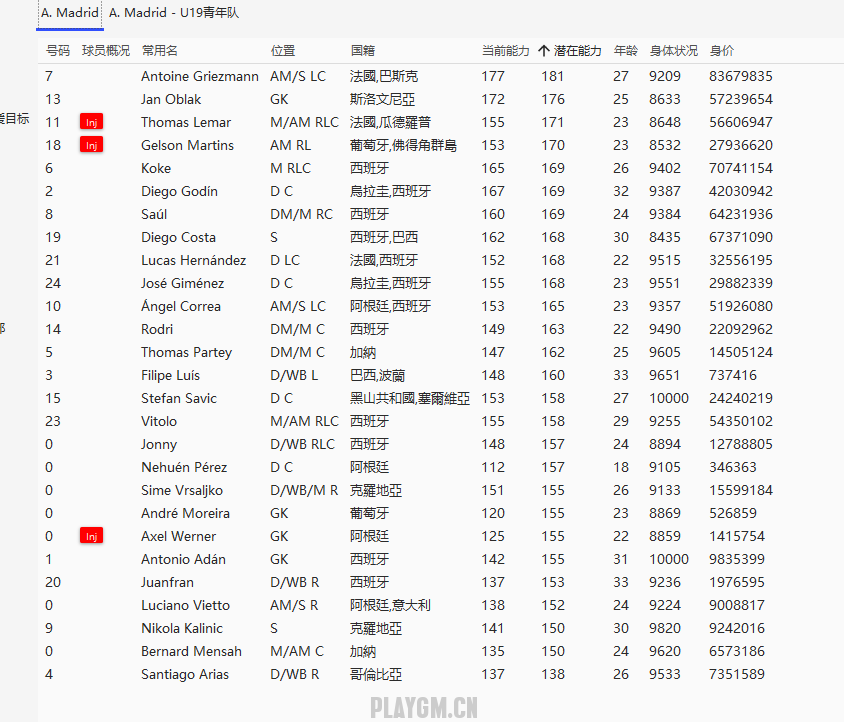Select the 身体状况 column header
Screen dimensions: 844x722
coord(673,50)
